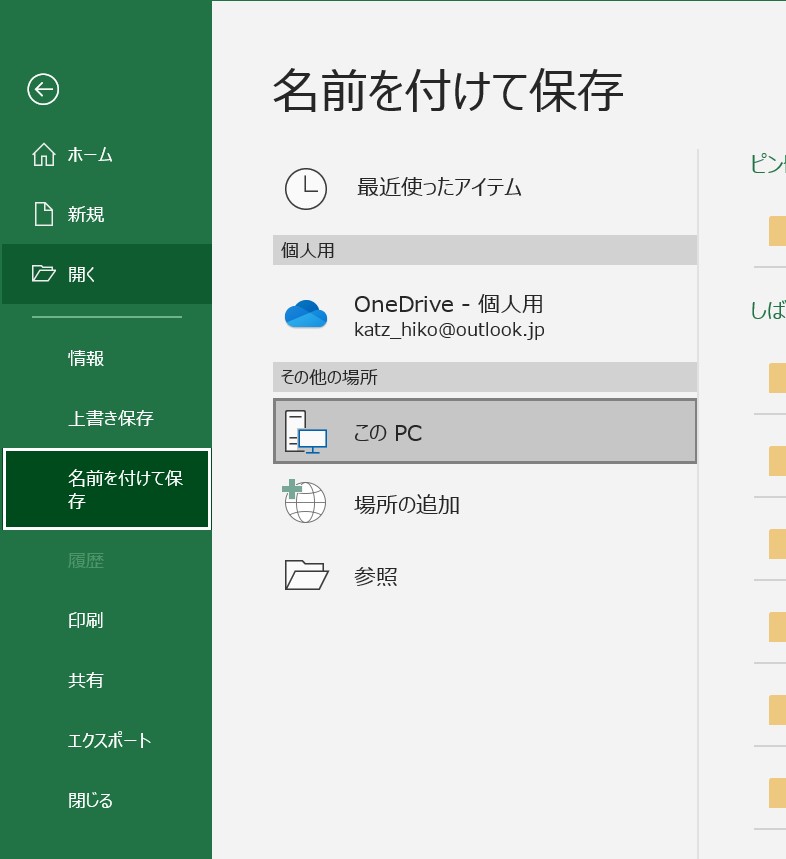Select この PC as save location

coord(485,432)
